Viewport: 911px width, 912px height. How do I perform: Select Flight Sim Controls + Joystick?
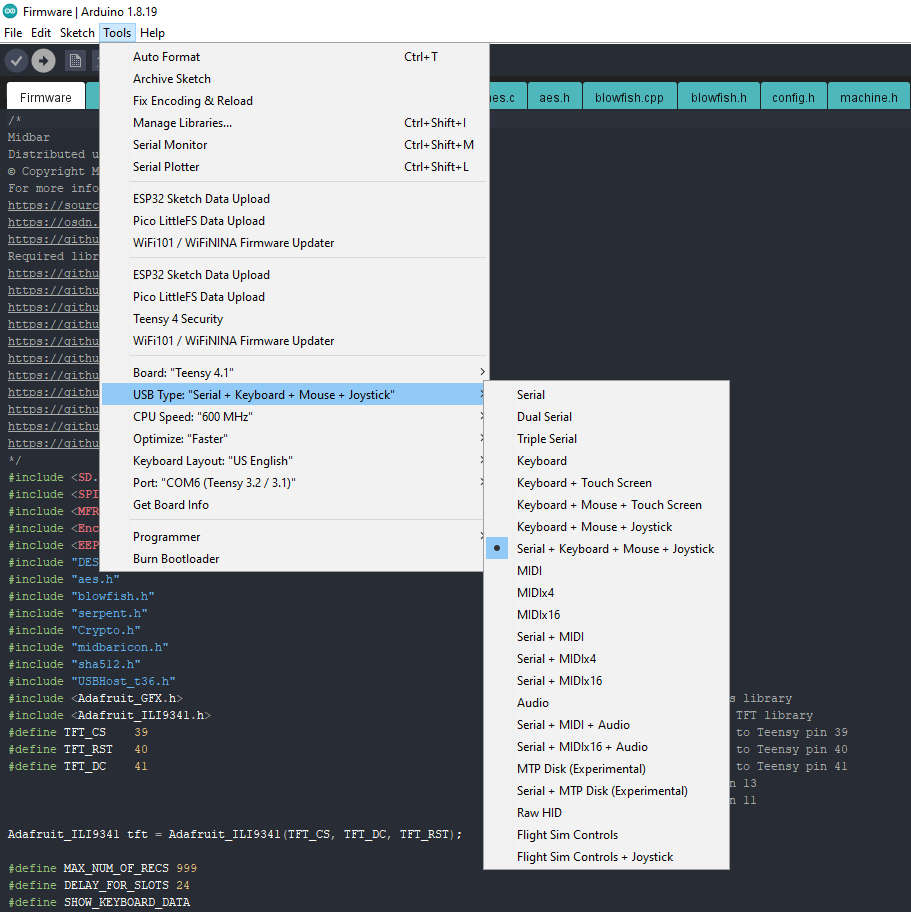coord(606,857)
